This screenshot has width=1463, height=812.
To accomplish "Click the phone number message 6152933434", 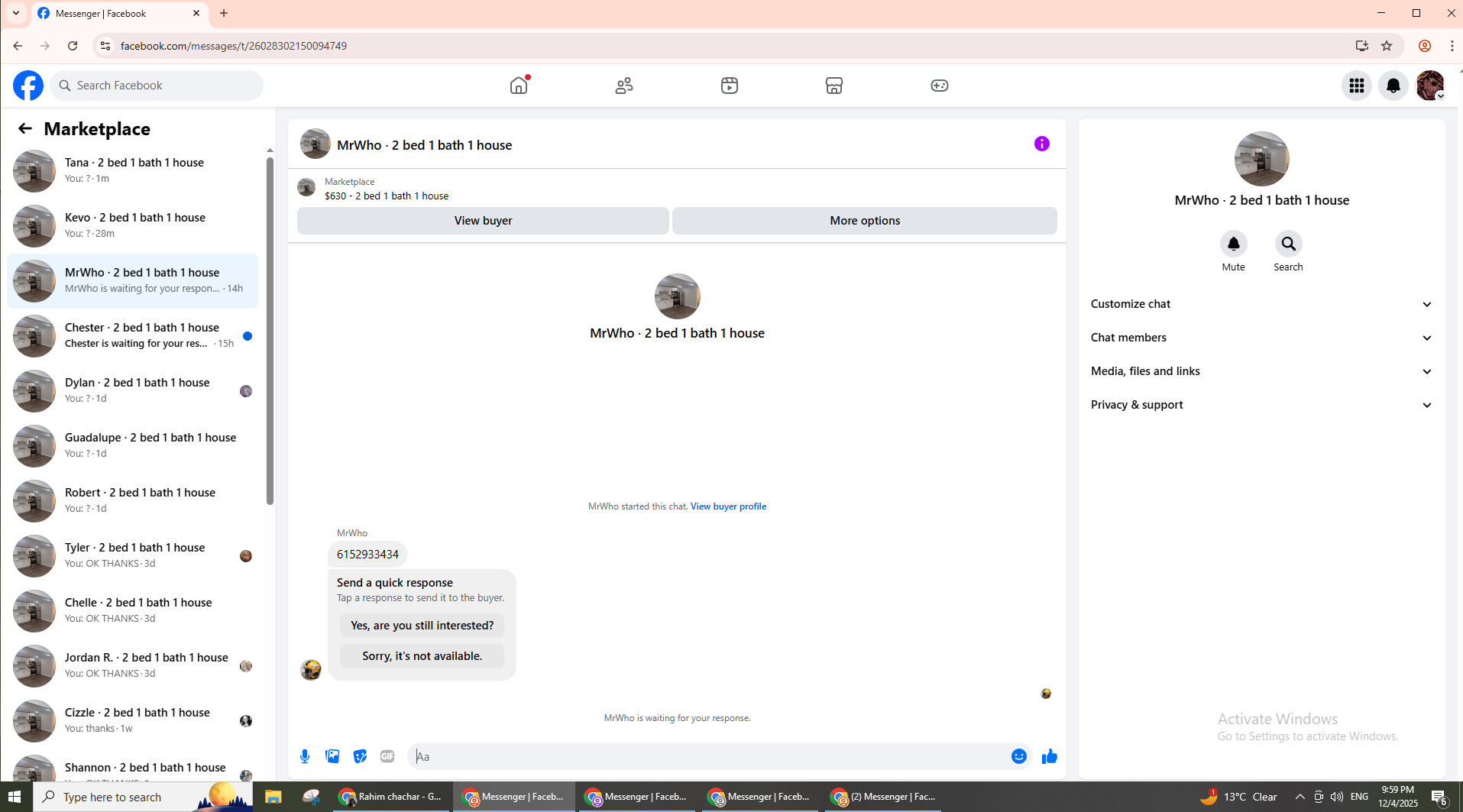I will (x=367, y=555).
